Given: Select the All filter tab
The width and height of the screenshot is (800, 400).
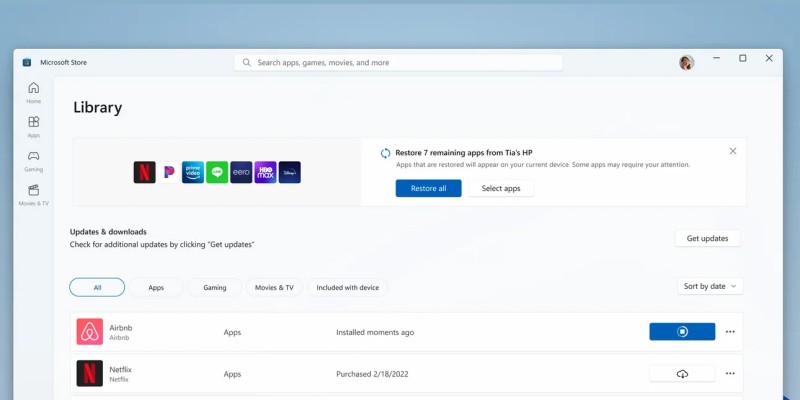Looking at the screenshot, I should [97, 287].
